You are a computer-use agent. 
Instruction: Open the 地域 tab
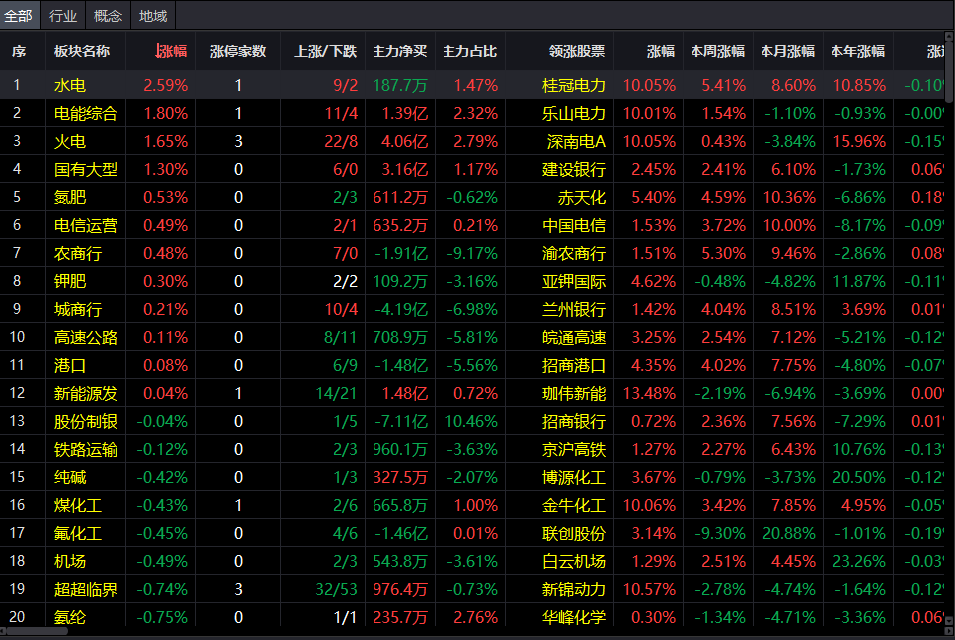153,16
